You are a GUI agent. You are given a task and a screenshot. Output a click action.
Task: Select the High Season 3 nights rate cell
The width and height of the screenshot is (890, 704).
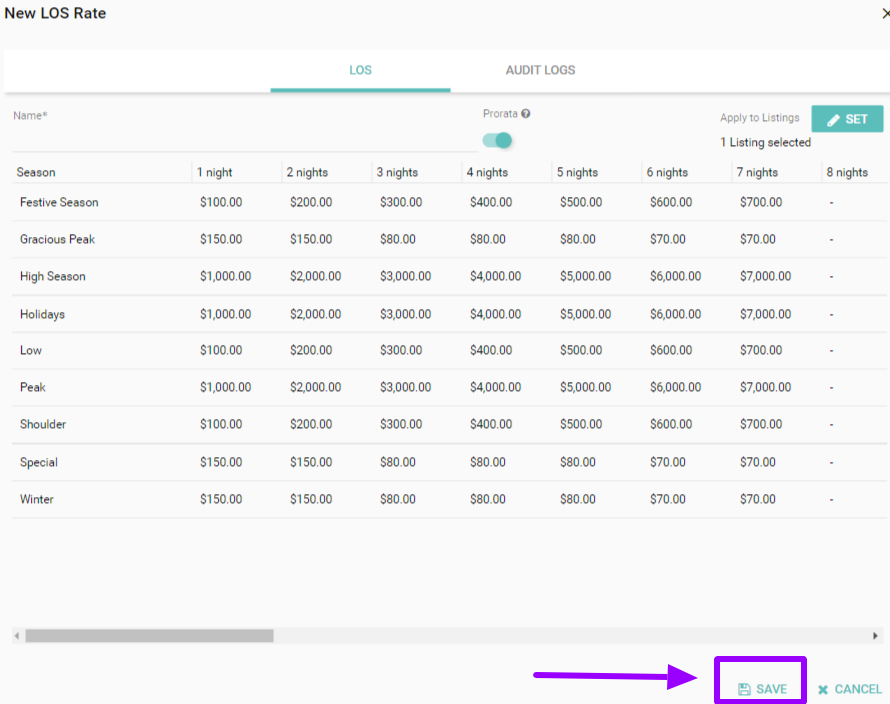pyautogui.click(x=405, y=276)
